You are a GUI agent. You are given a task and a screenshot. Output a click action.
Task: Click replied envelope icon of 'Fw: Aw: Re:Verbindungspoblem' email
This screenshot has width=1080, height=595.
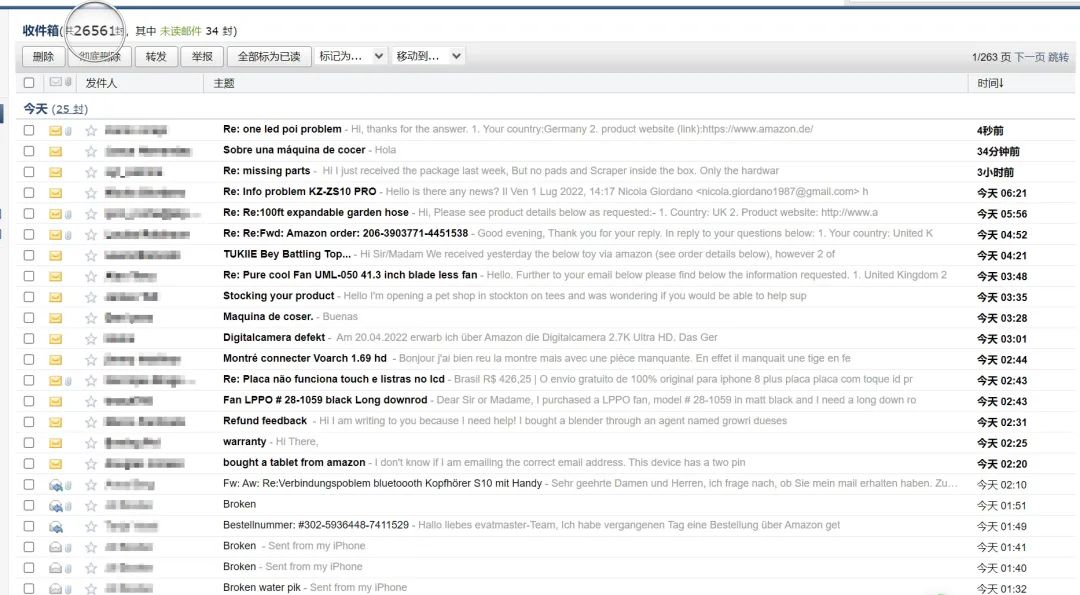click(x=56, y=485)
